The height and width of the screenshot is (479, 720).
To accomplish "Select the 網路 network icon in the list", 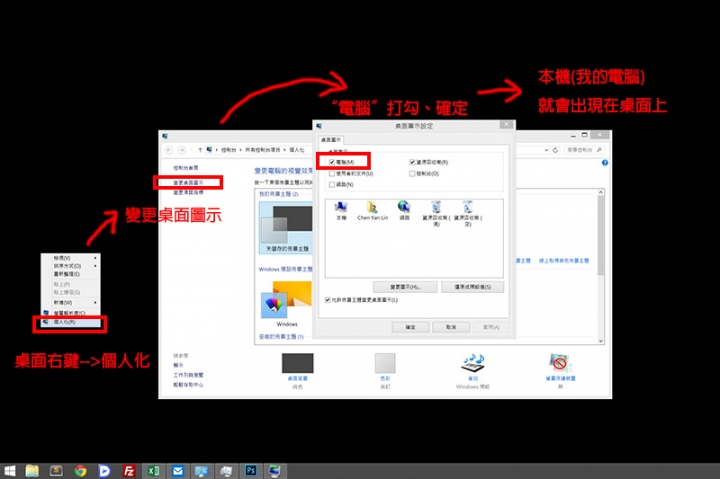I will coord(404,210).
